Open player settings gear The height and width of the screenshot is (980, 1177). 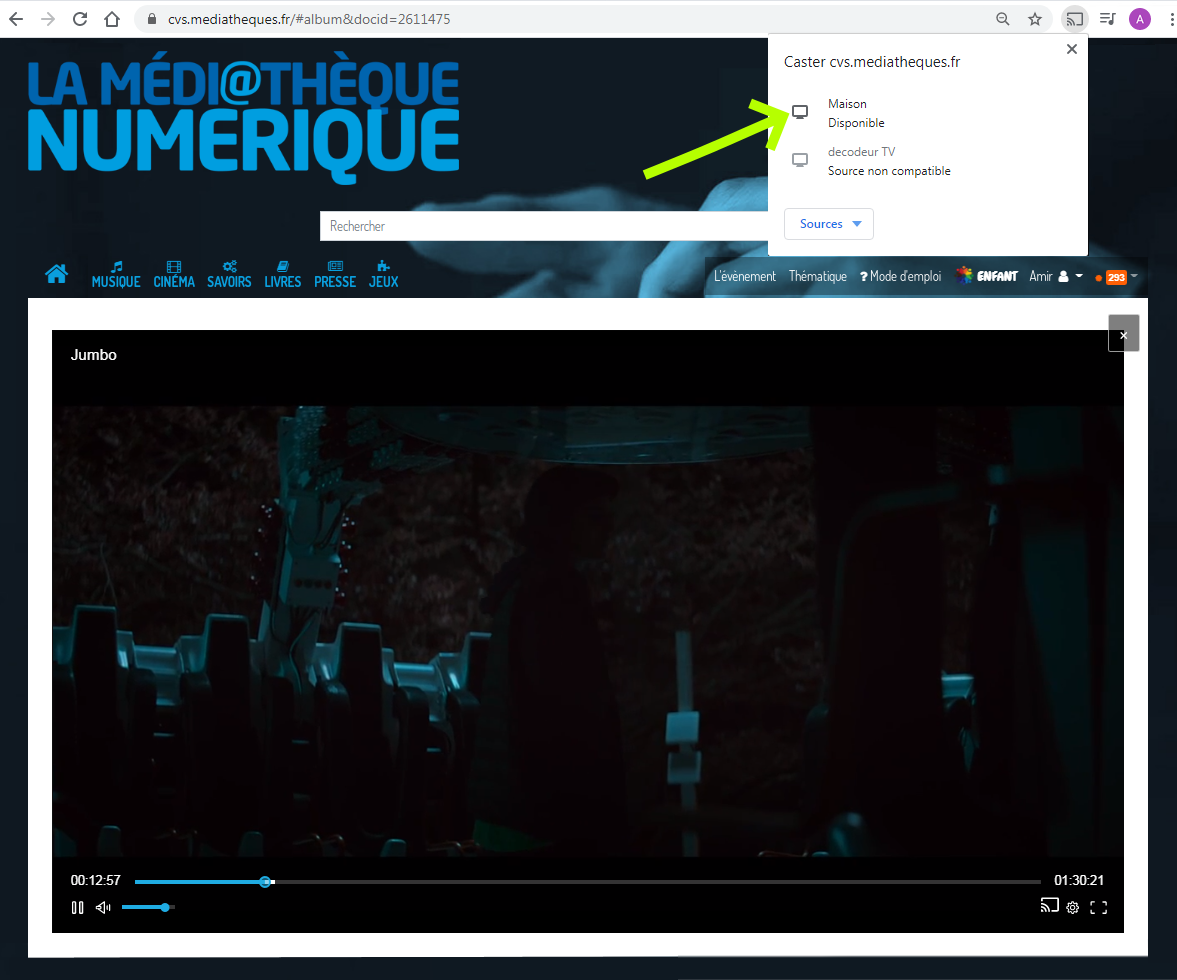coord(1073,907)
